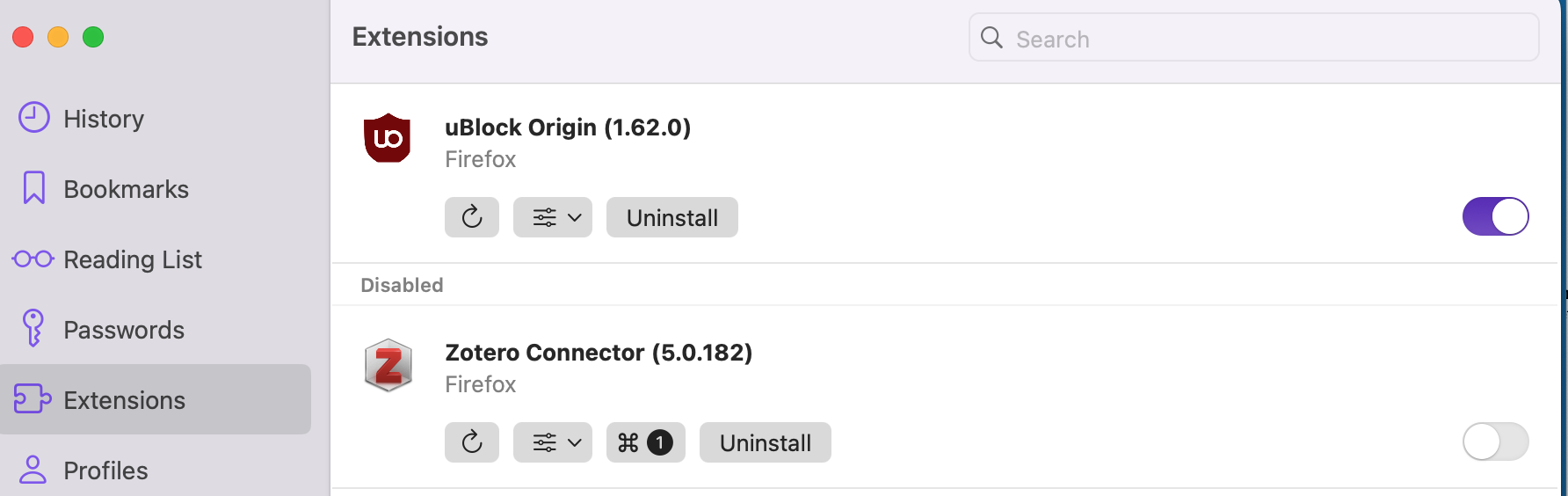Image resolution: width=1568 pixels, height=496 pixels.
Task: Click the search magnifier icon
Action: [991, 38]
